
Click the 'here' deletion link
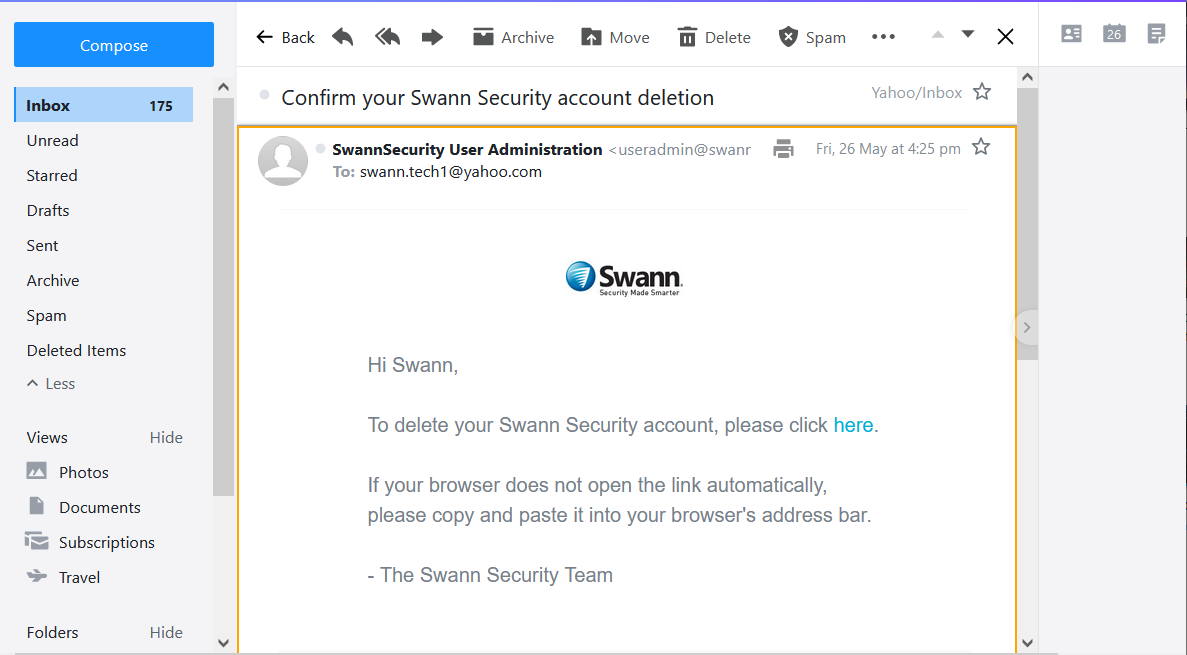pos(853,426)
